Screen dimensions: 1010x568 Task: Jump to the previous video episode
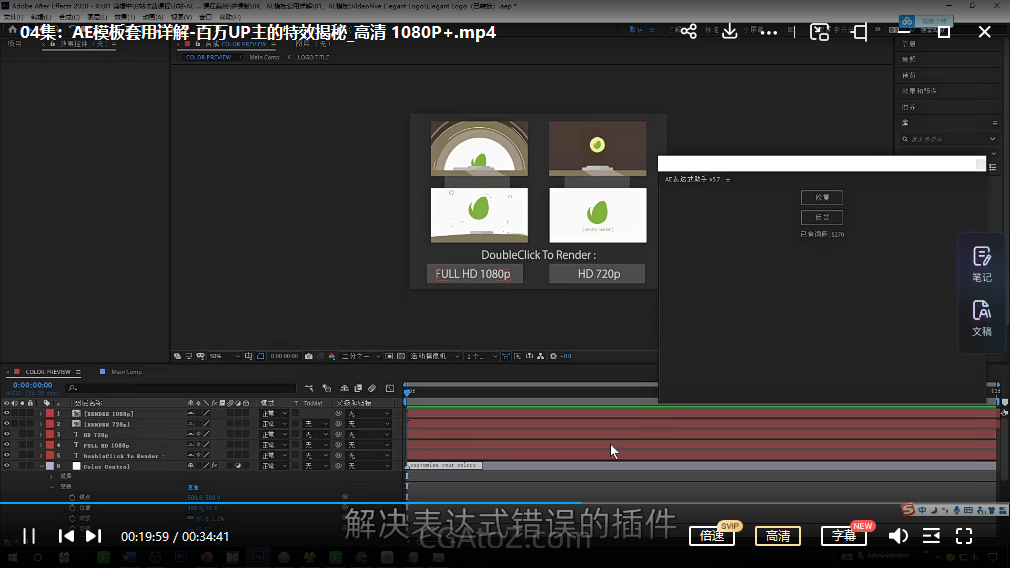click(x=66, y=536)
